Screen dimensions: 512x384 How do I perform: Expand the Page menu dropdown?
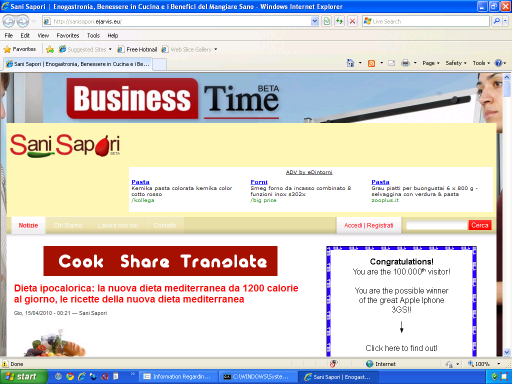431,63
